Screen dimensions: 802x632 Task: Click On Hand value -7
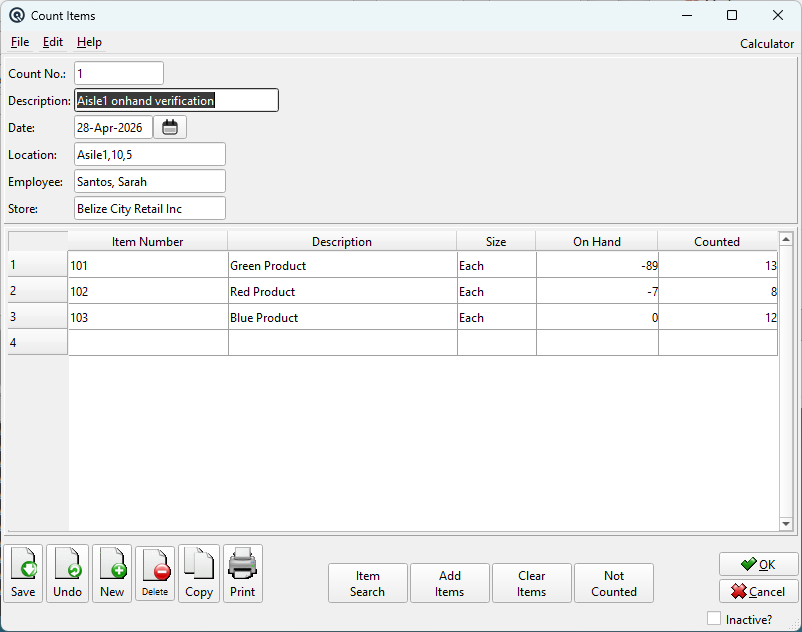point(597,291)
